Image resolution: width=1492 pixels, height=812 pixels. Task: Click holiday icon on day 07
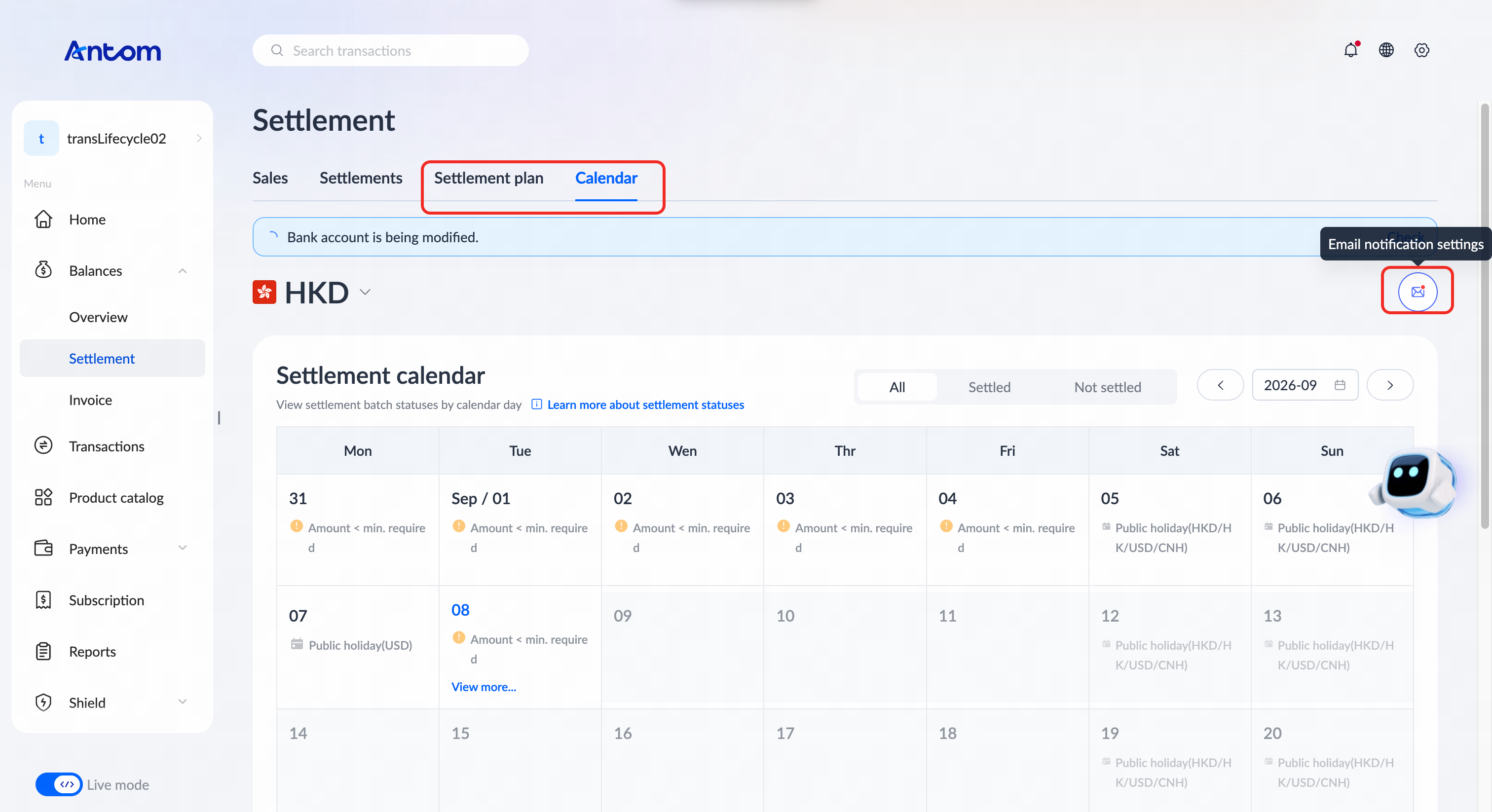pos(297,644)
